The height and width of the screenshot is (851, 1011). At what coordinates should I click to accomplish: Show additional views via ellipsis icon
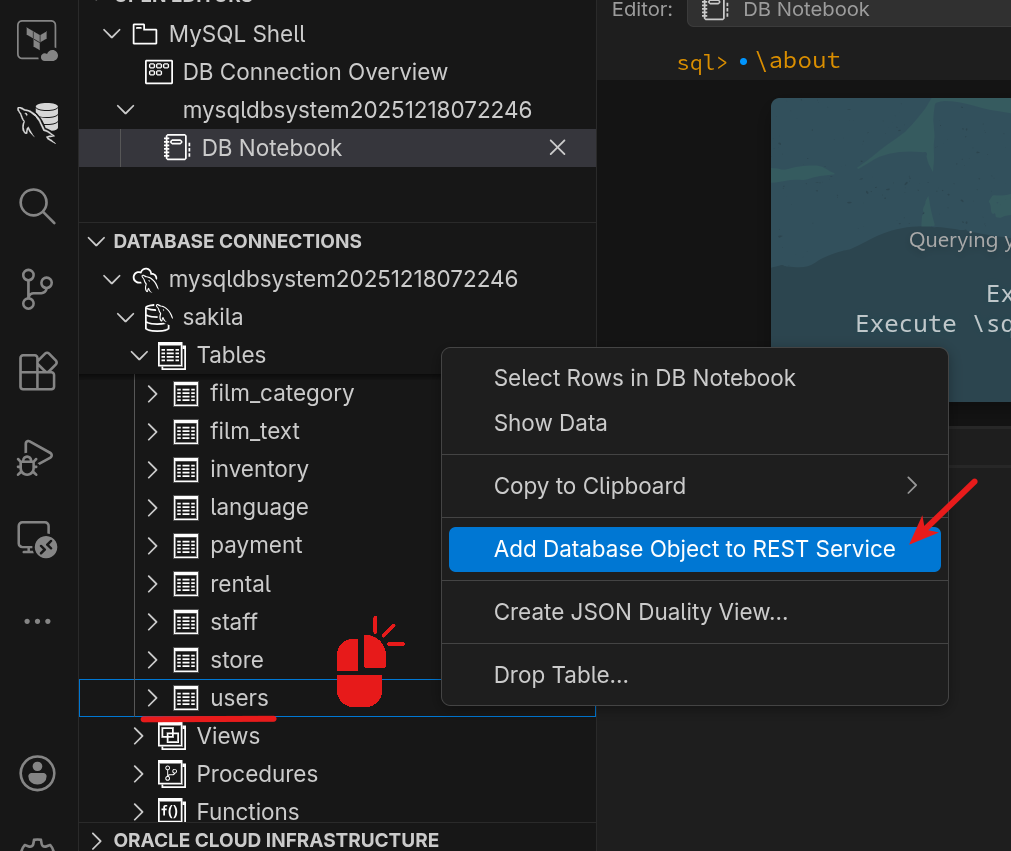click(38, 621)
